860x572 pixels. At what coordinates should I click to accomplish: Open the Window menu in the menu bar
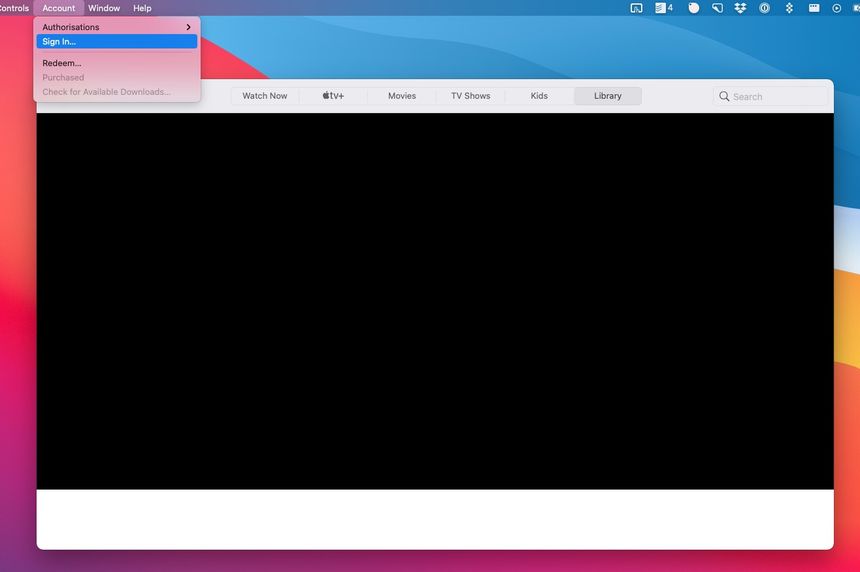point(104,8)
